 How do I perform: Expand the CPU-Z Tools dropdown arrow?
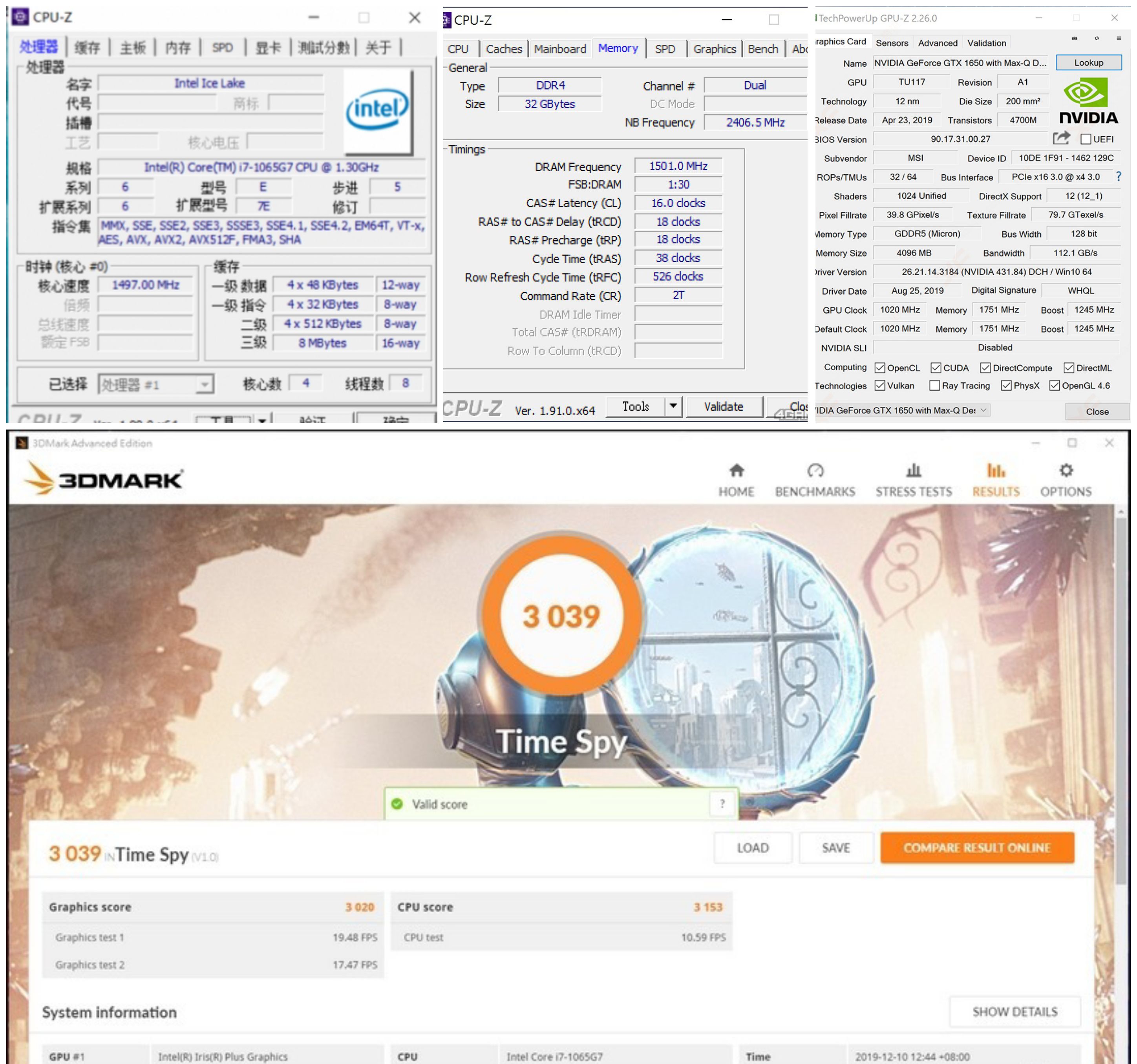tap(673, 406)
